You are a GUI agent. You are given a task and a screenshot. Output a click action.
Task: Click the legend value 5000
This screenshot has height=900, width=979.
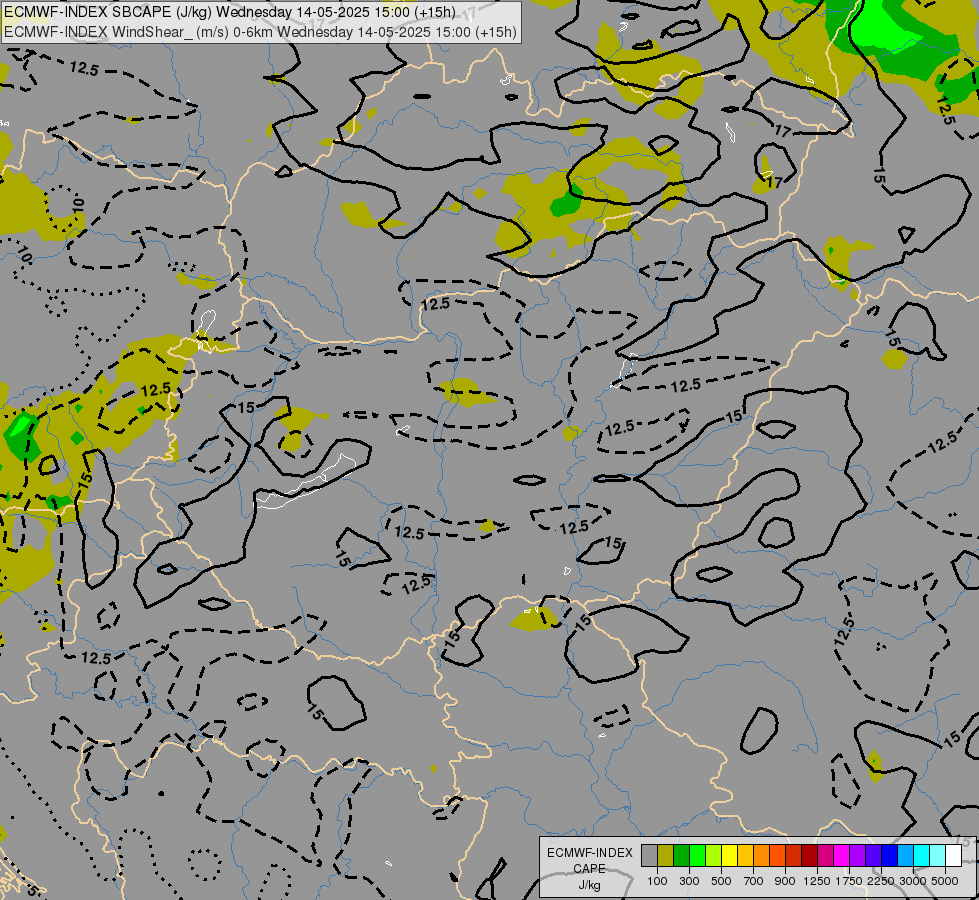point(945,881)
